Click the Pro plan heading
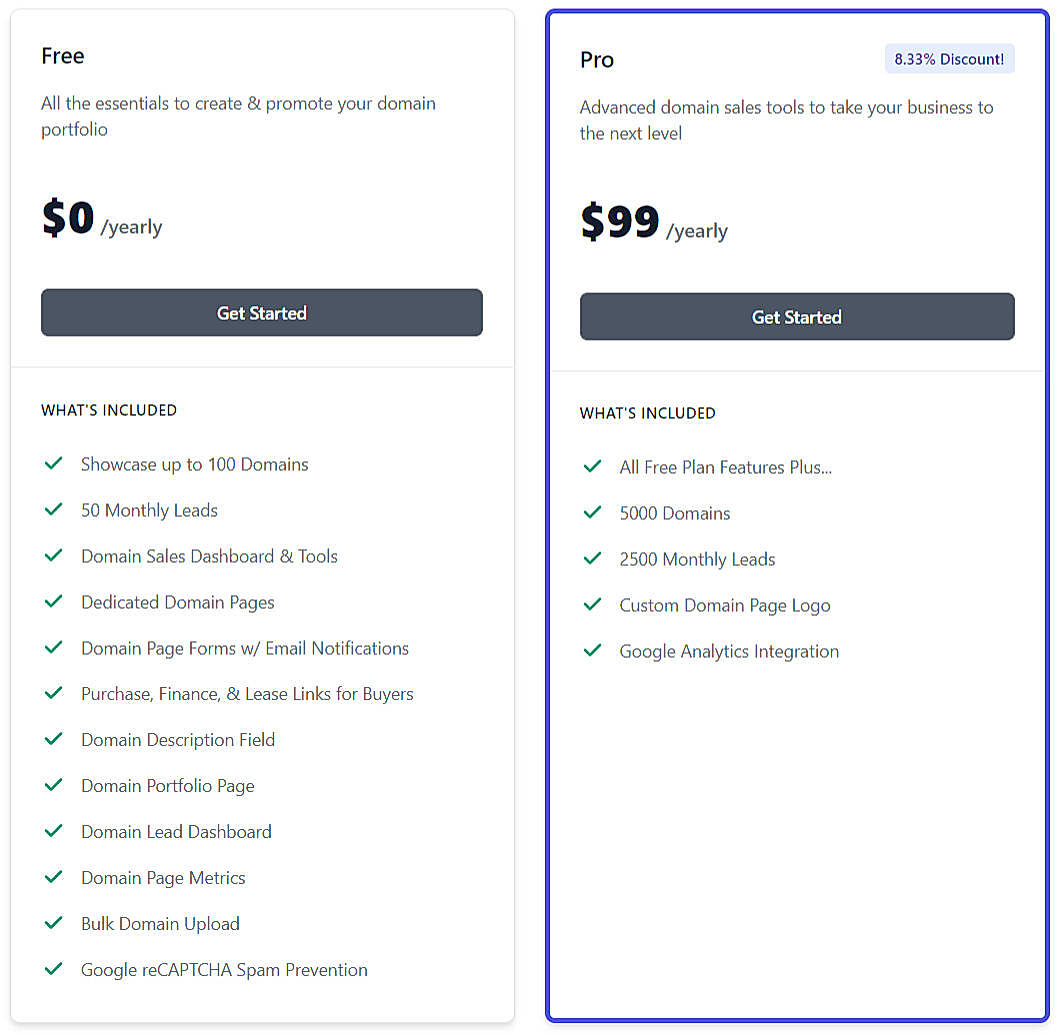Viewport: 1057px width, 1034px height. pyautogui.click(x=596, y=59)
